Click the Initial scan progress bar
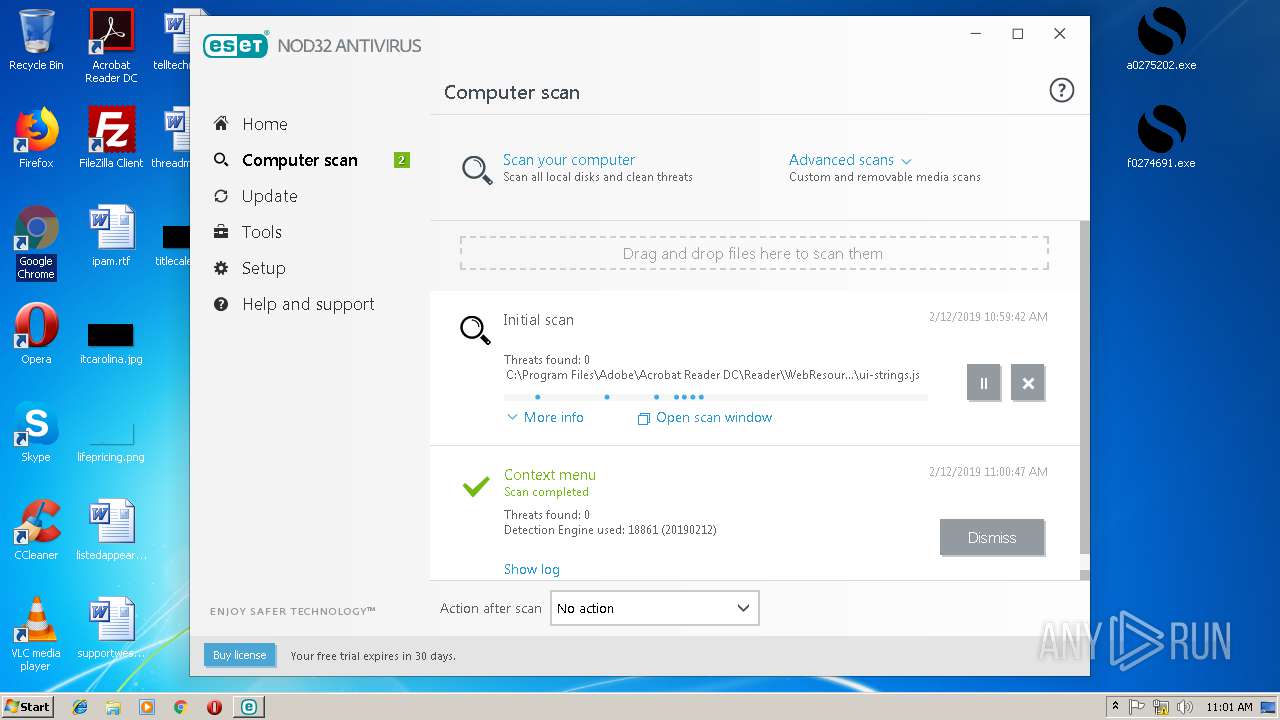This screenshot has height=720, width=1280. coord(716,397)
